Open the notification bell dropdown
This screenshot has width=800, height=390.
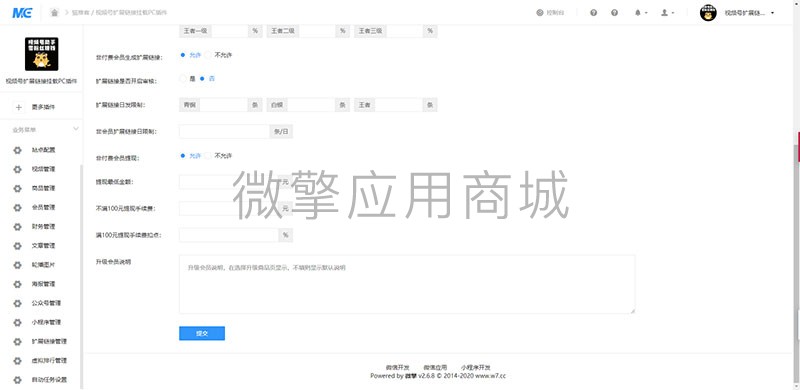tap(641, 13)
